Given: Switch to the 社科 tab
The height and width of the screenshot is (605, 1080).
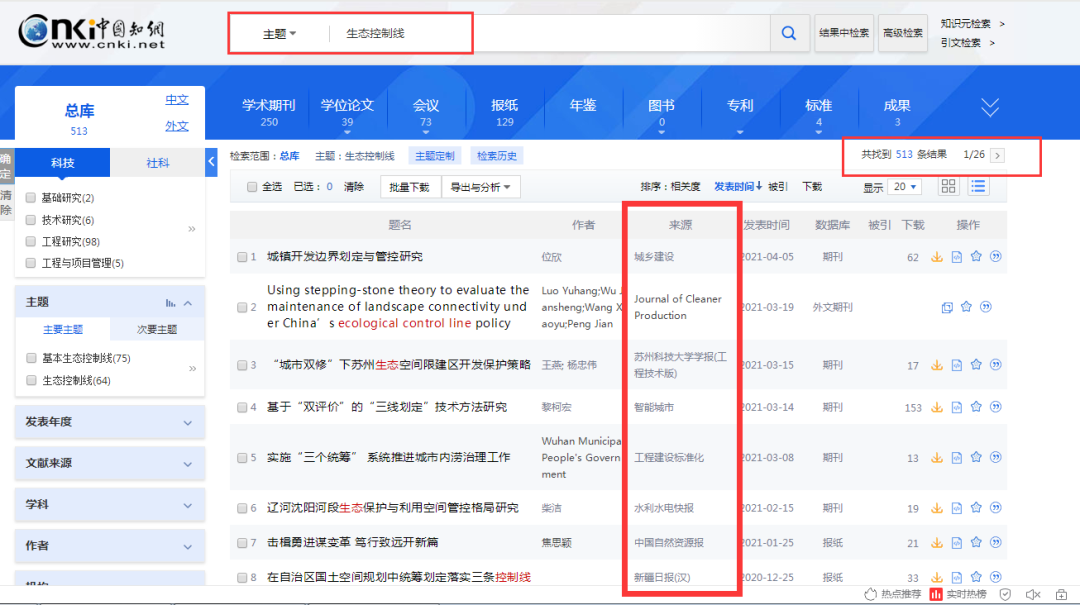Looking at the screenshot, I should (157, 163).
